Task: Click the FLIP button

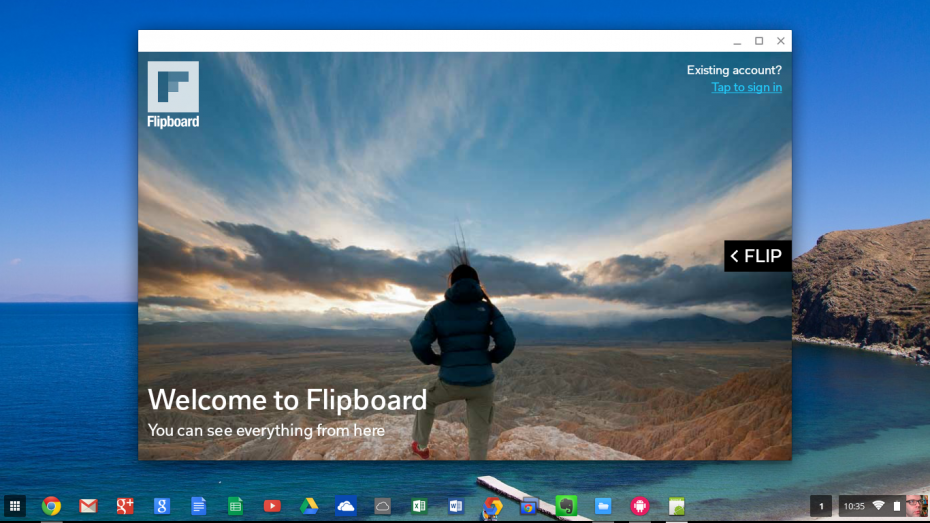Action: tap(757, 256)
